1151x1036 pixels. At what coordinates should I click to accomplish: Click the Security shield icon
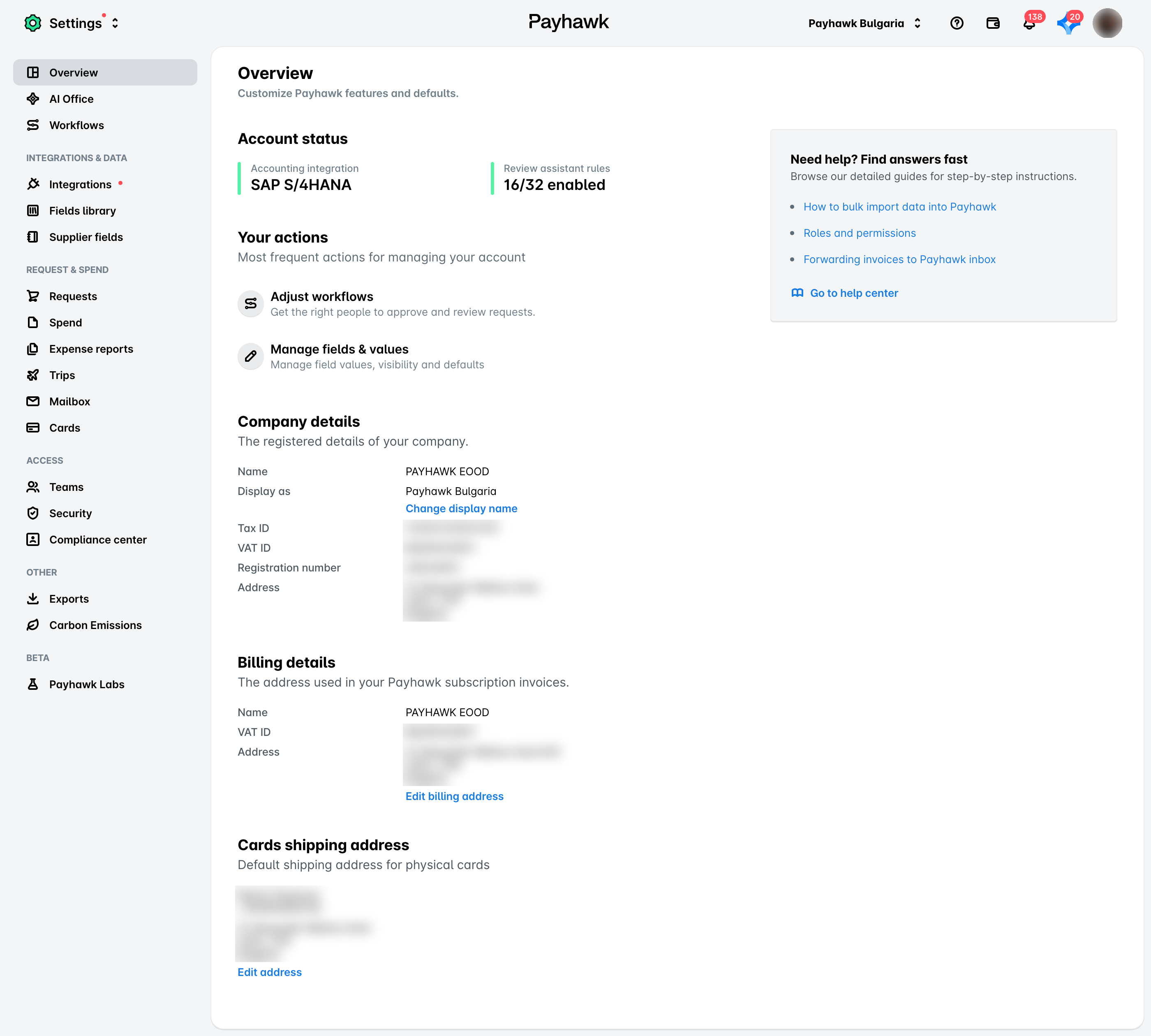[x=33, y=513]
